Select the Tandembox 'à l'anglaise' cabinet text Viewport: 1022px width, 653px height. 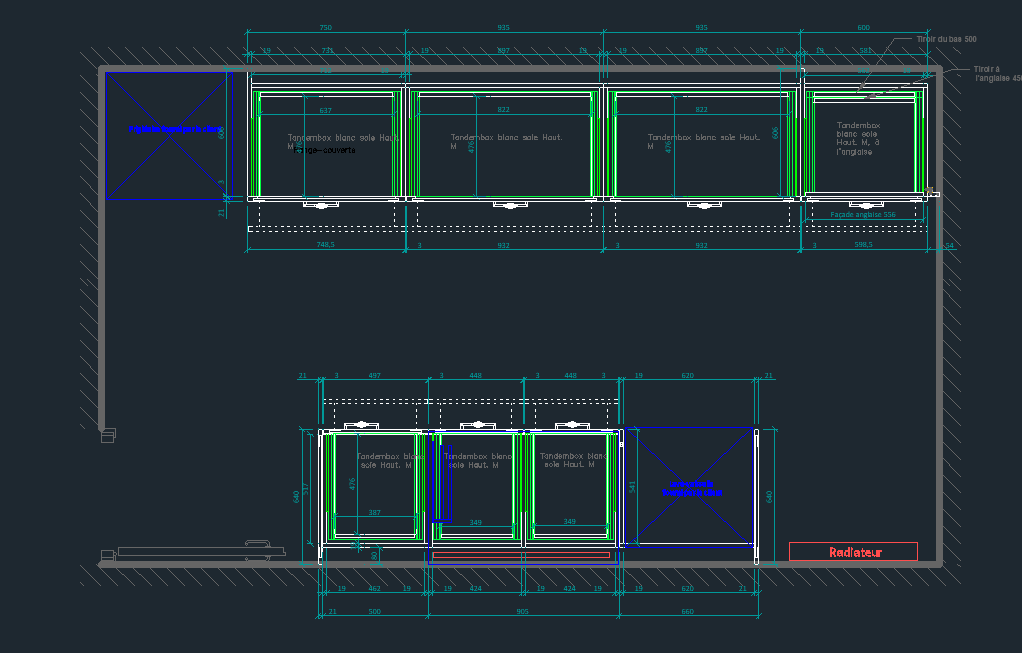pyautogui.click(x=858, y=139)
